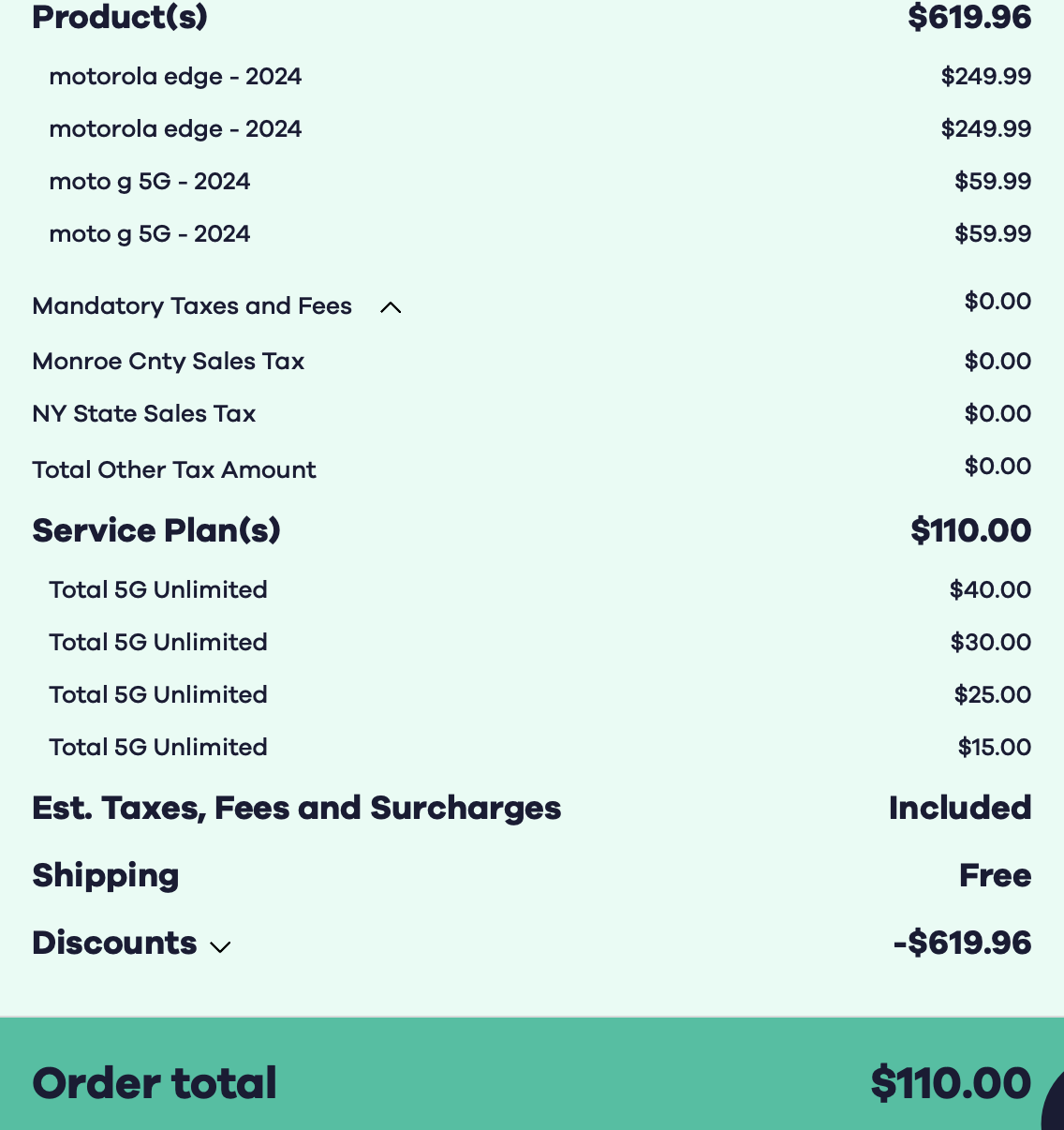Click Est. Taxes, Fees and Surcharges label

(x=297, y=808)
